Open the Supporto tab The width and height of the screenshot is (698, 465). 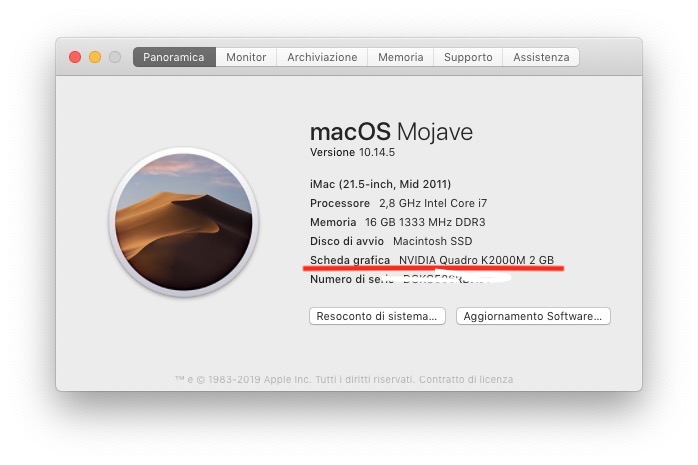(x=468, y=57)
